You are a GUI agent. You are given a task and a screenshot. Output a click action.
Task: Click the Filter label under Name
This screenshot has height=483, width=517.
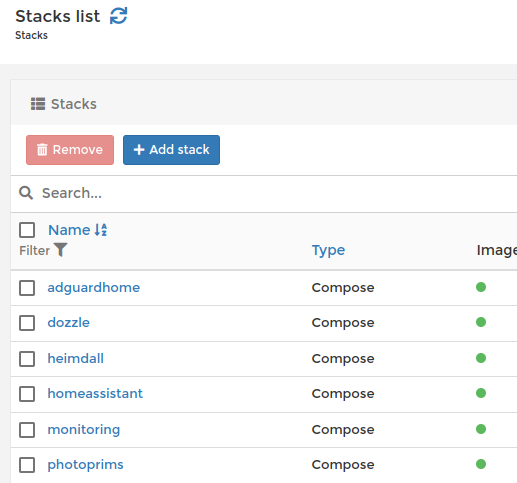click(x=34, y=250)
